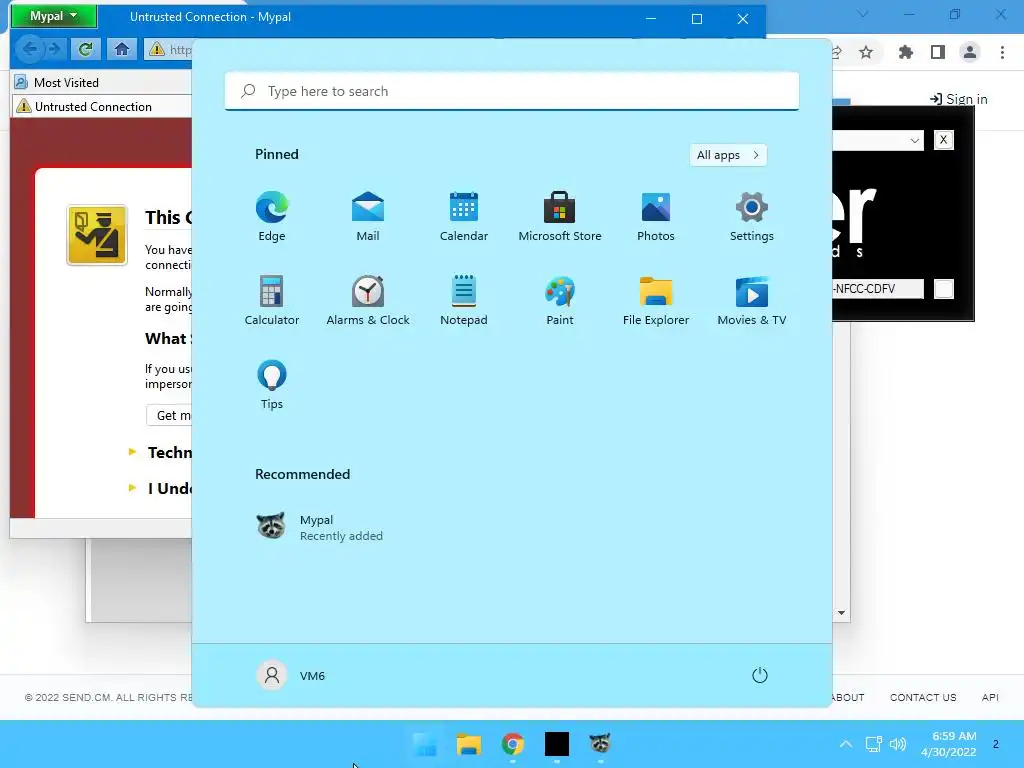The image size is (1024, 768).
Task: Open the Contact Us footer link
Action: click(x=923, y=697)
